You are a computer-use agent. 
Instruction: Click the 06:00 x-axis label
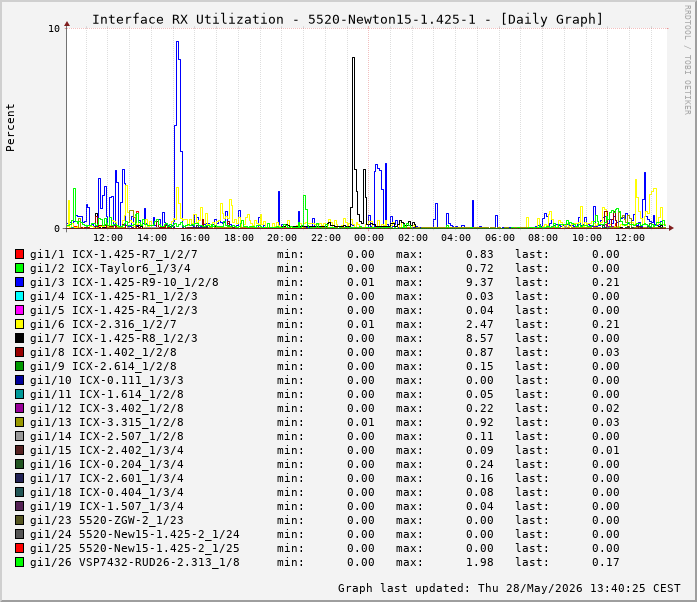point(500,237)
